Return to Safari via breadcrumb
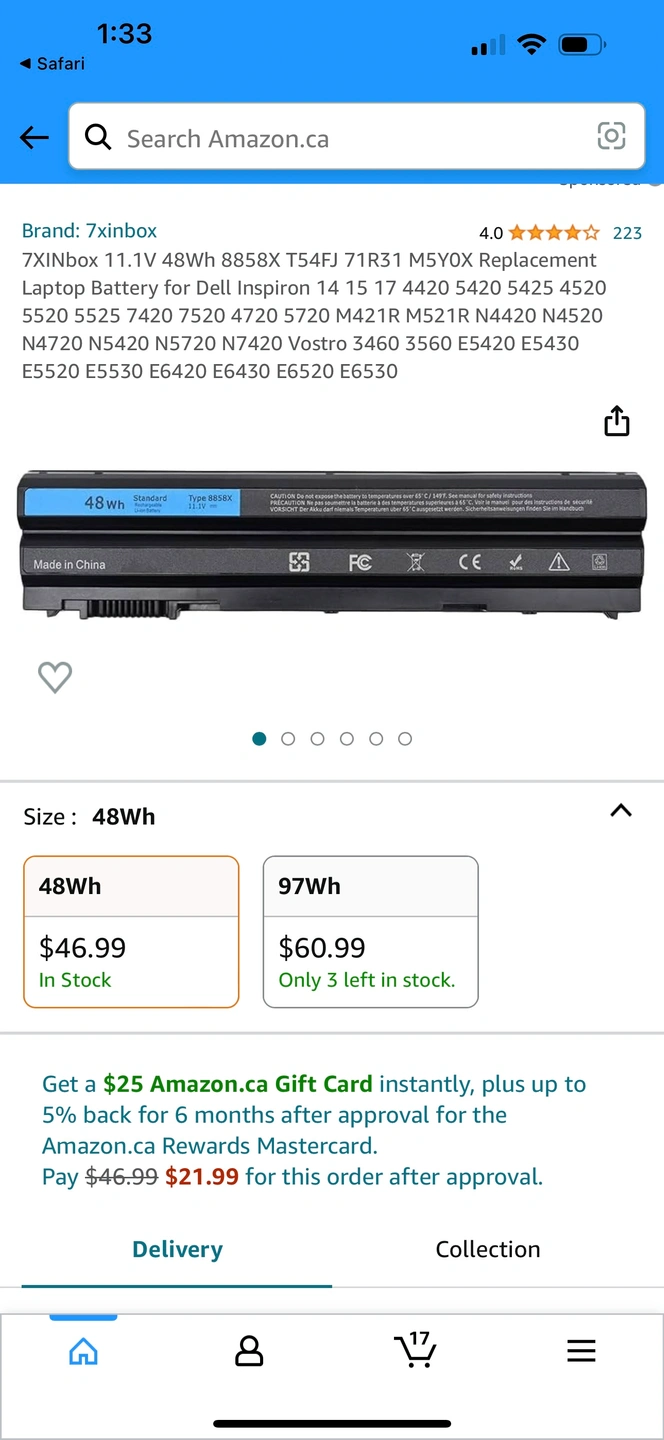This screenshot has height=1440, width=664. point(52,63)
